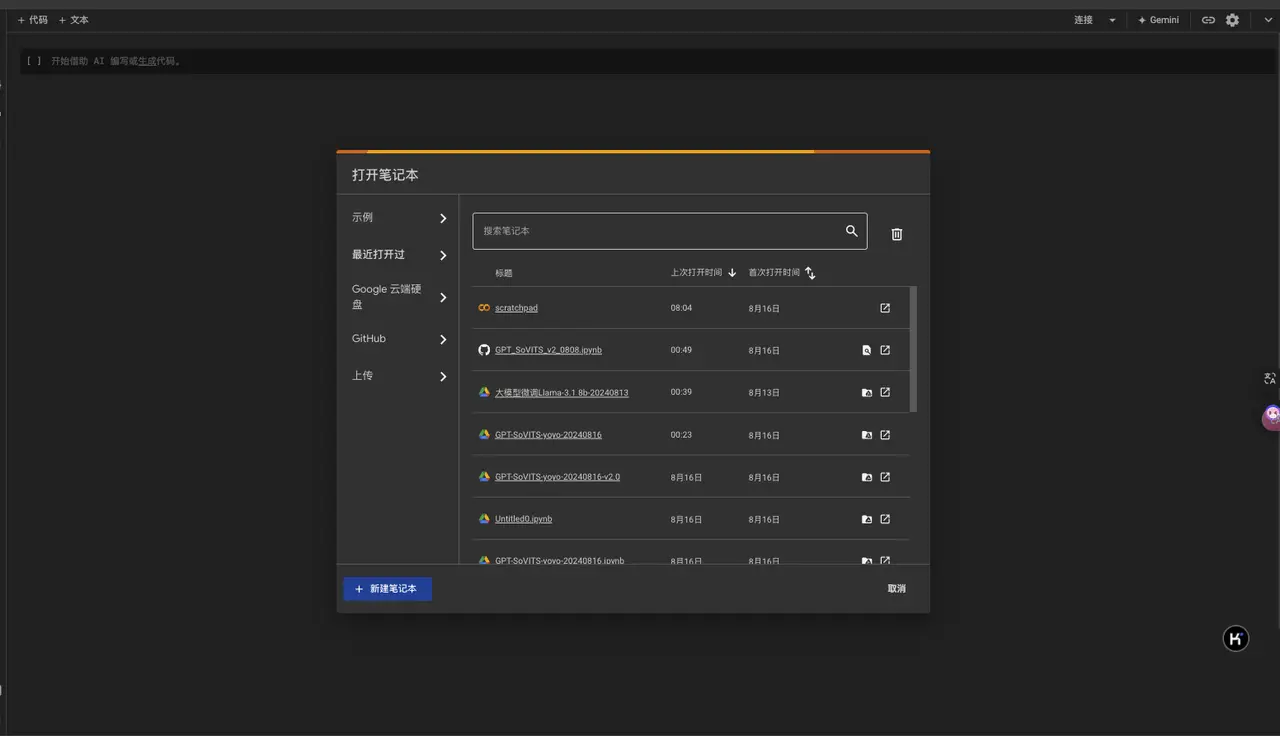Viewport: 1280px width, 736px height.
Task: Click the 打开笔记本 dialog title
Action: [x=385, y=175]
